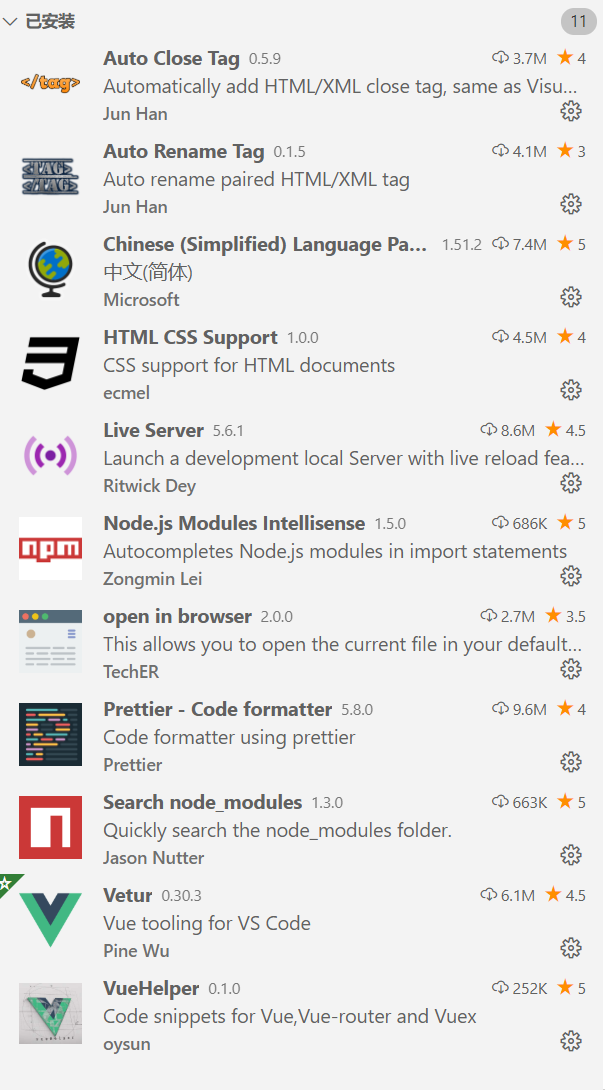Viewport: 605px width, 1090px height.
Task: Select the Auto Close Tag title
Action: [x=171, y=58]
